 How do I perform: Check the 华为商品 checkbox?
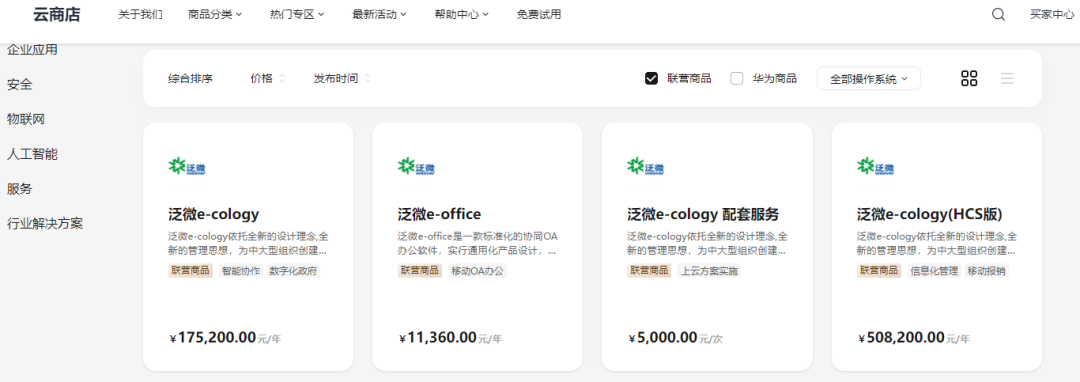[737, 78]
